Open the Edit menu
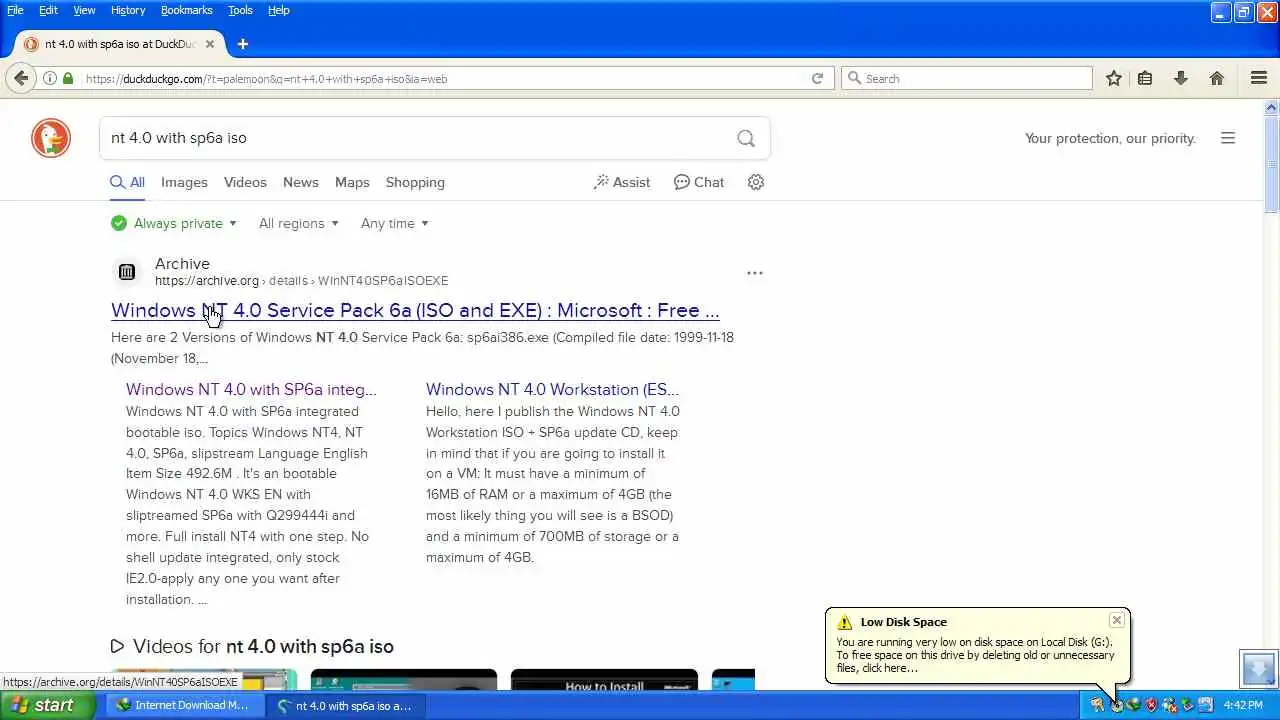 coord(48,10)
